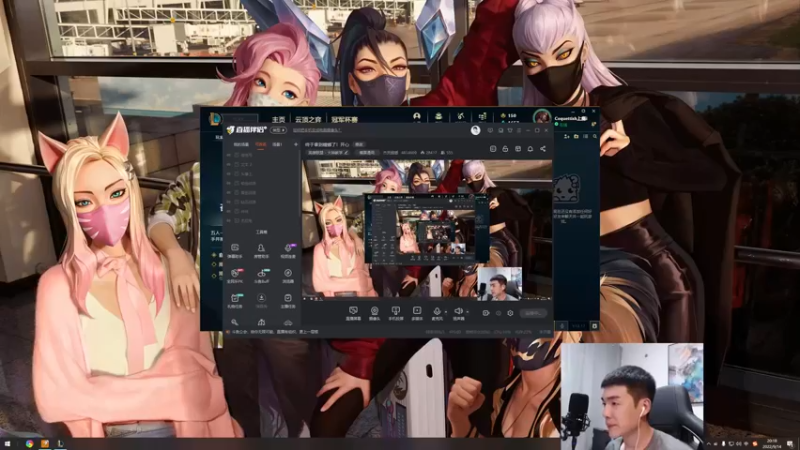
Task: Tick the checkbox of the topmost source row
Action: 236,155
